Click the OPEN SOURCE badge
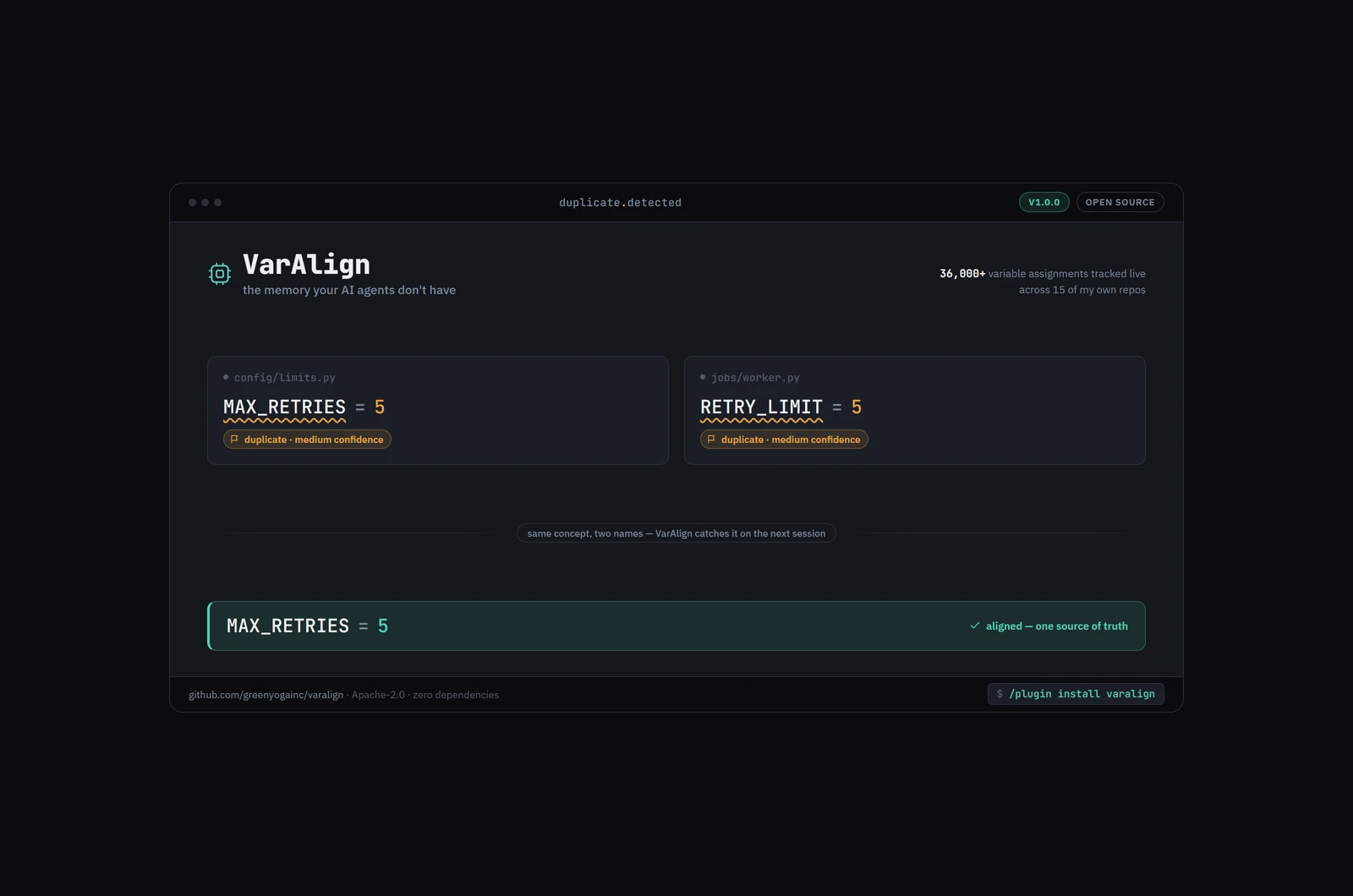 click(1120, 202)
